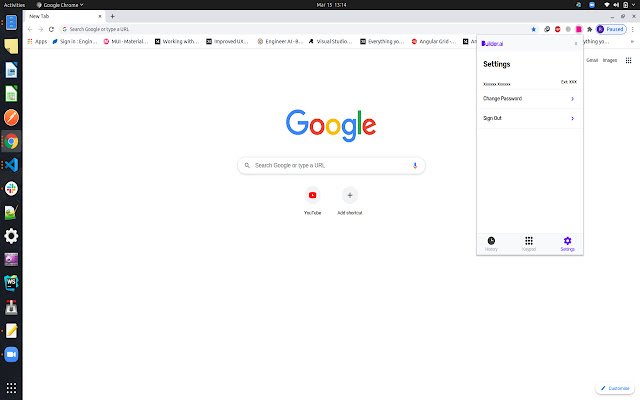
Task: Open Activities overview in top bar
Action: click(x=14, y=5)
